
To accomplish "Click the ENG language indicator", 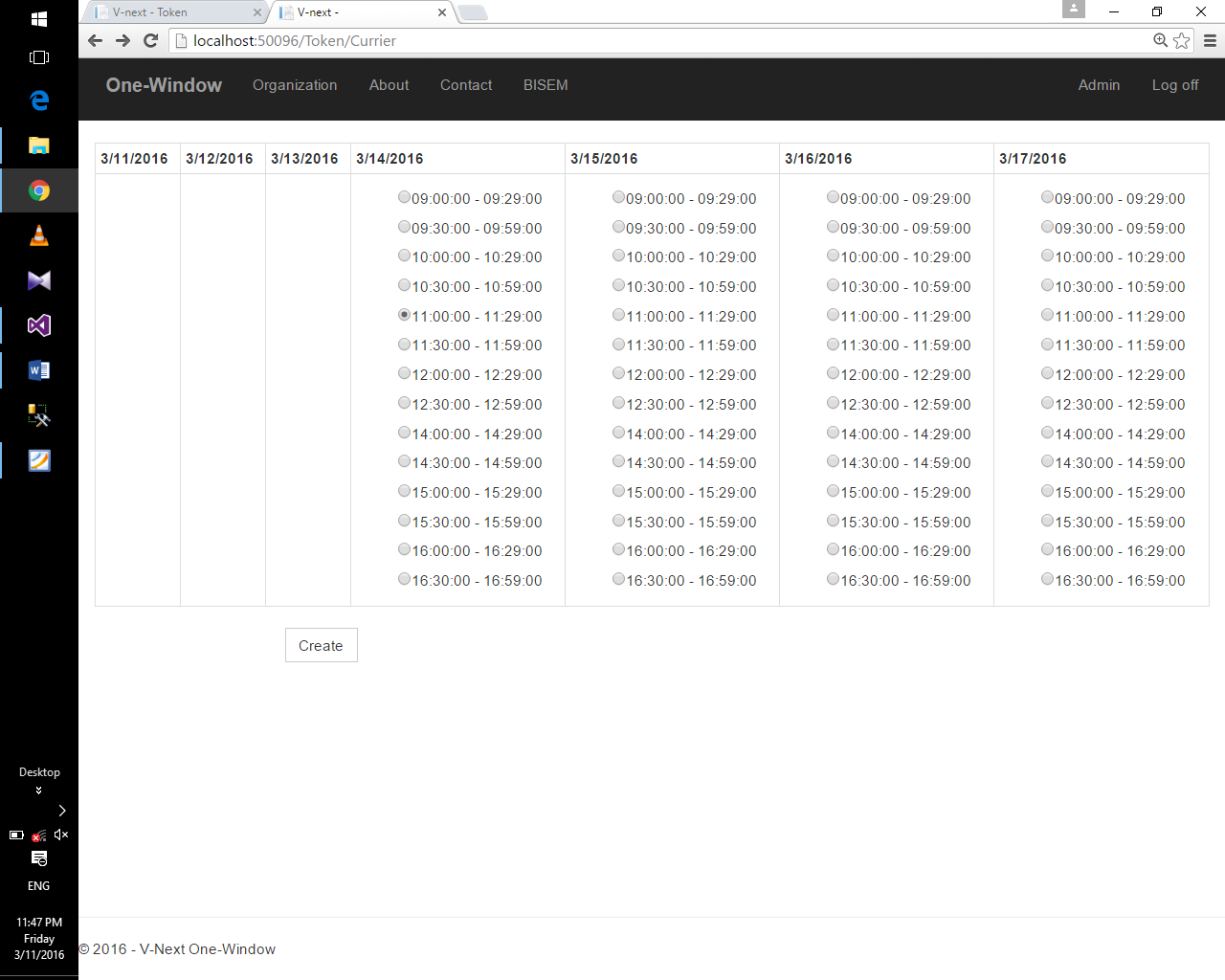I will pyautogui.click(x=39, y=886).
